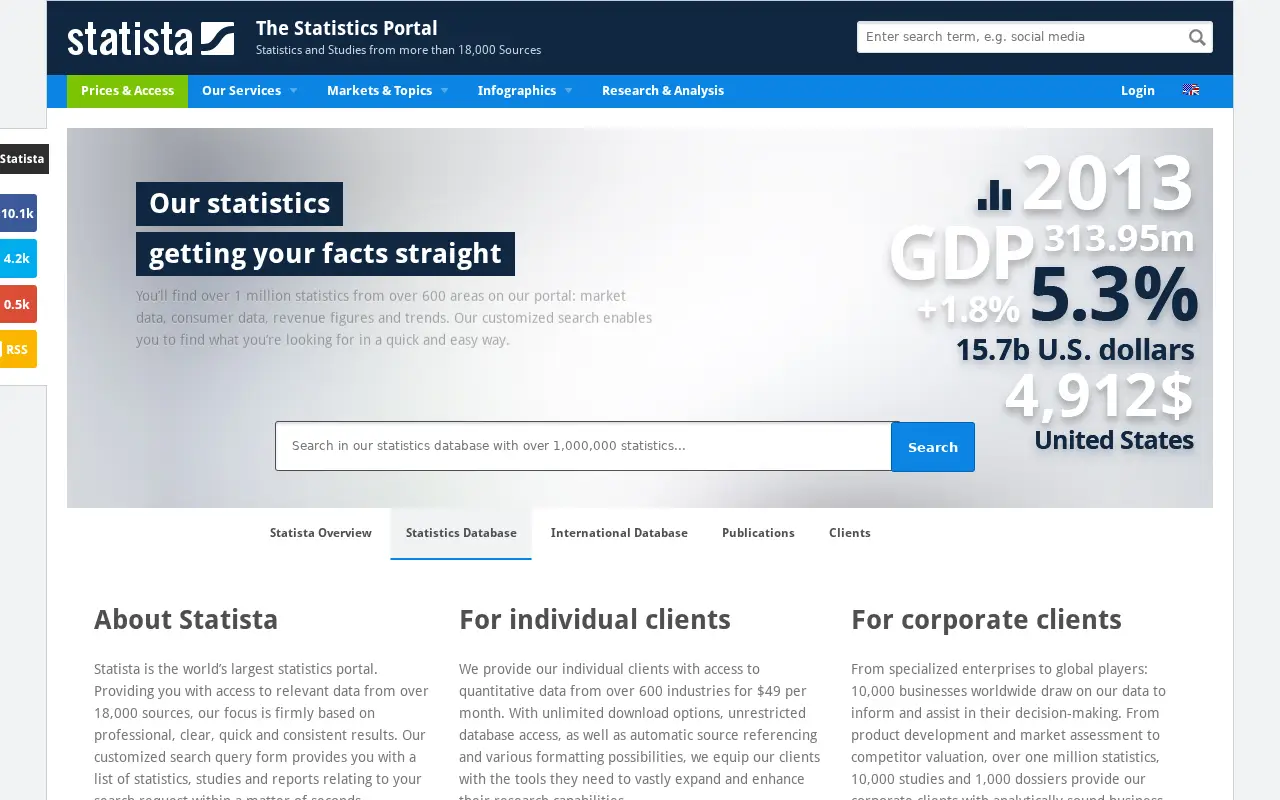
Task: Click the Our statistics banner headline
Action: (239, 204)
